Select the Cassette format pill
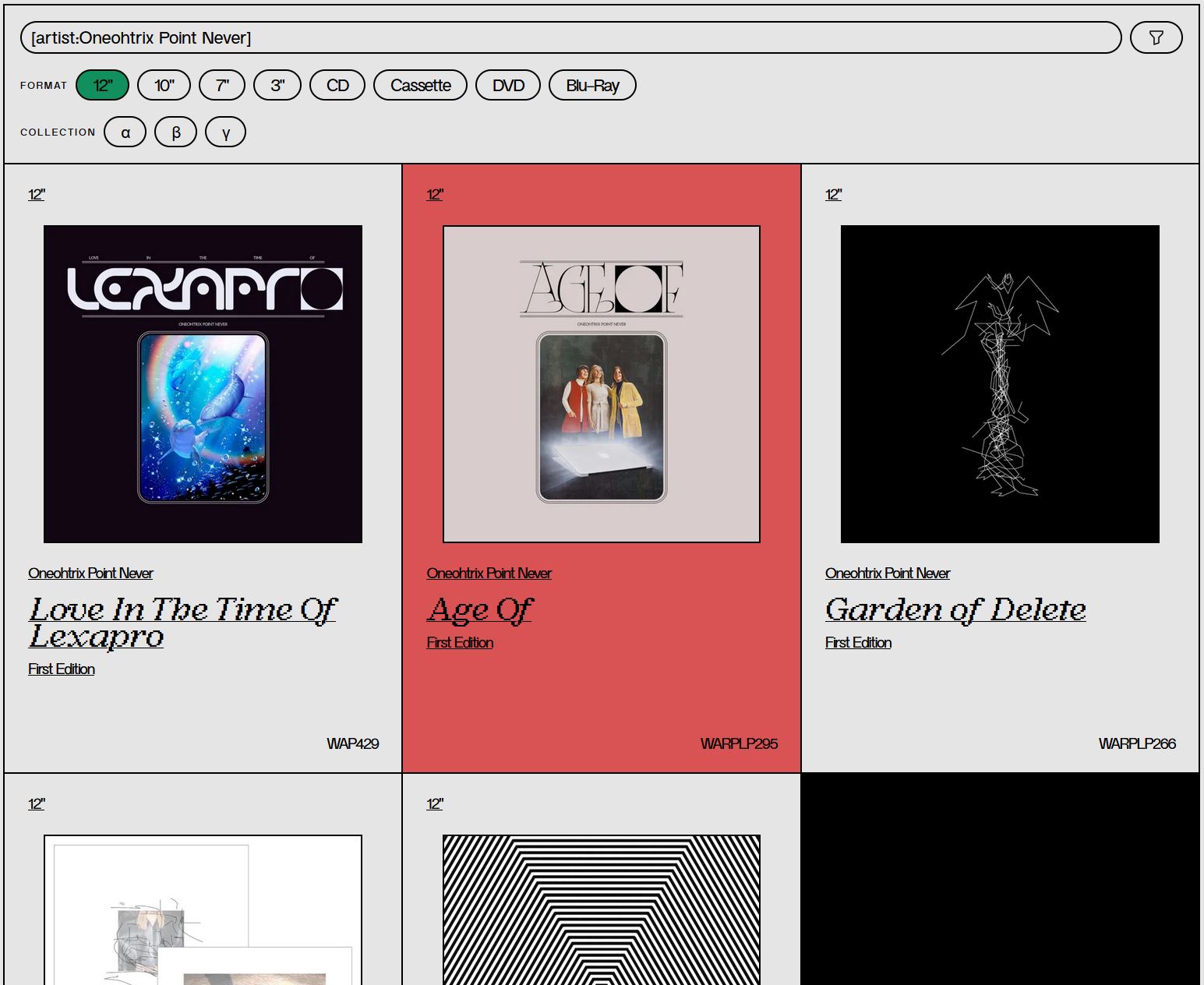The image size is (1204, 985). click(420, 85)
